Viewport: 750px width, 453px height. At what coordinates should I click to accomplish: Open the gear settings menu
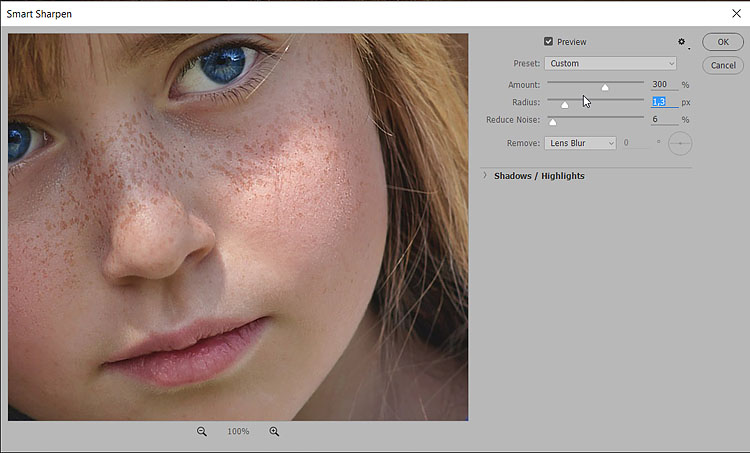tap(682, 42)
